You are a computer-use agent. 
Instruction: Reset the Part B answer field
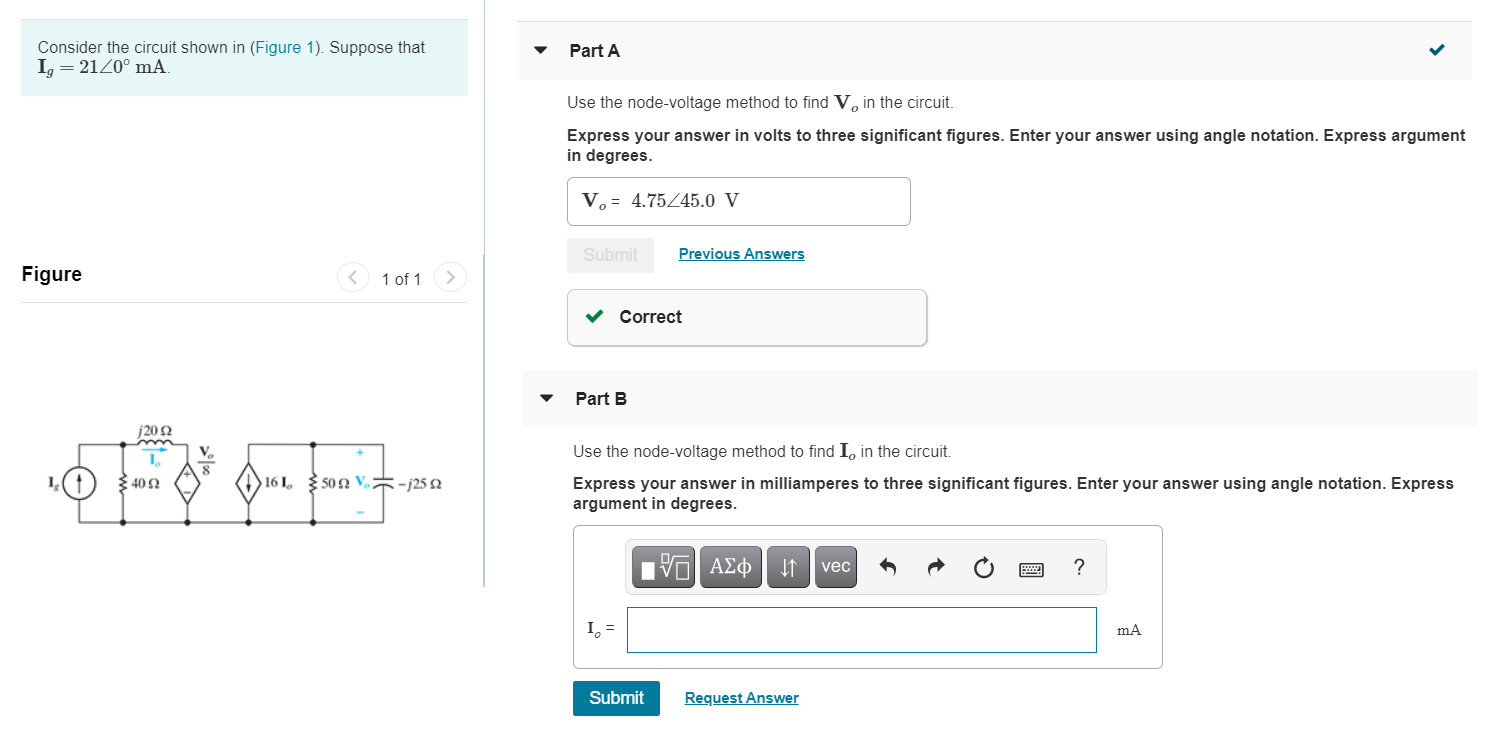coord(983,568)
